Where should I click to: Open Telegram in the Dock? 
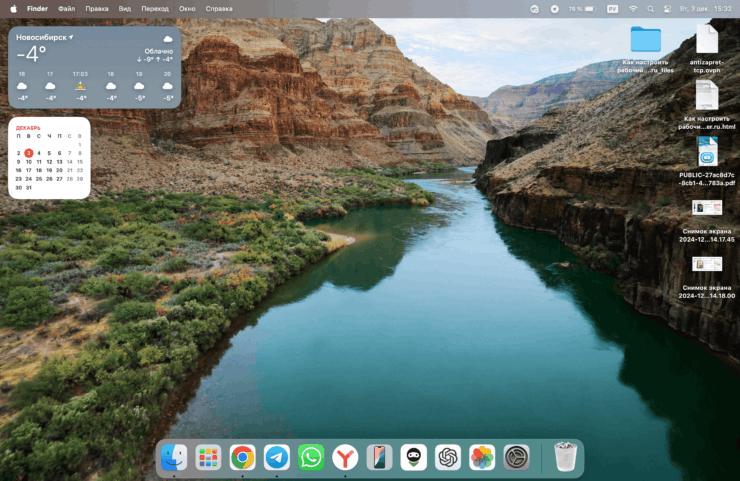point(277,457)
